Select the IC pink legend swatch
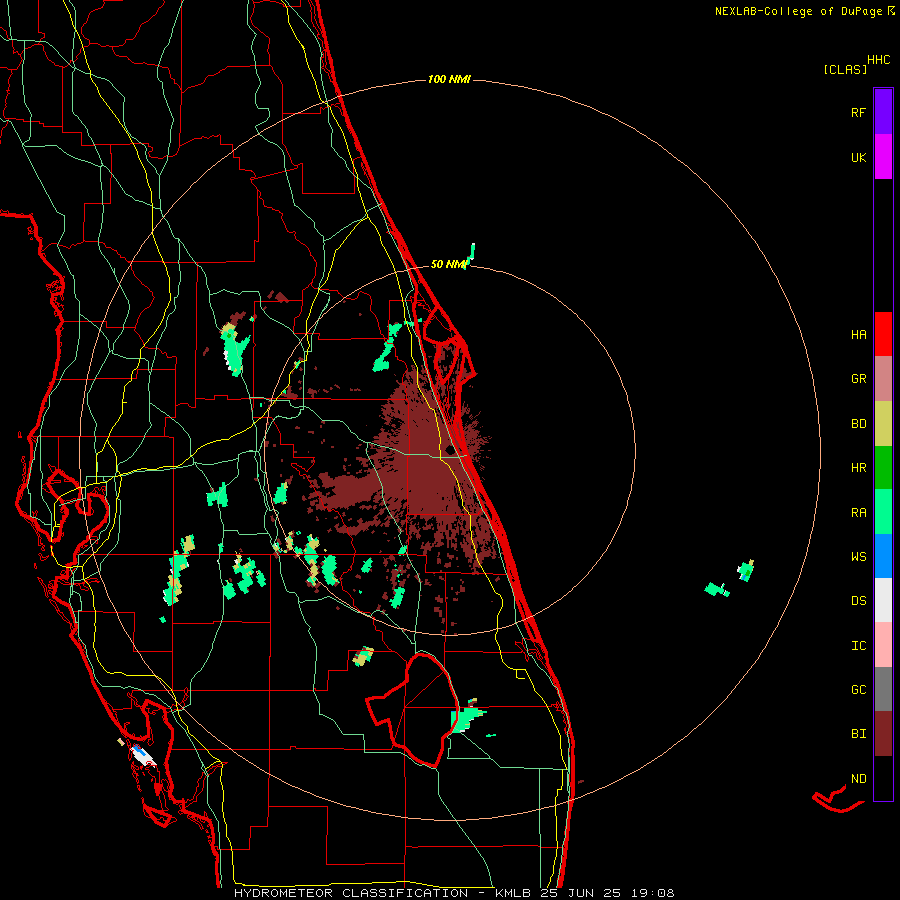 [883, 645]
